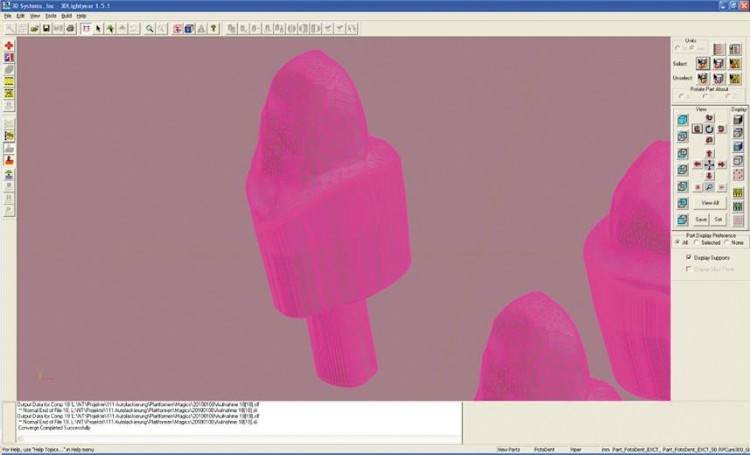The width and height of the screenshot is (750, 455).
Task: Select the All part display radio button
Action: [x=677, y=243]
